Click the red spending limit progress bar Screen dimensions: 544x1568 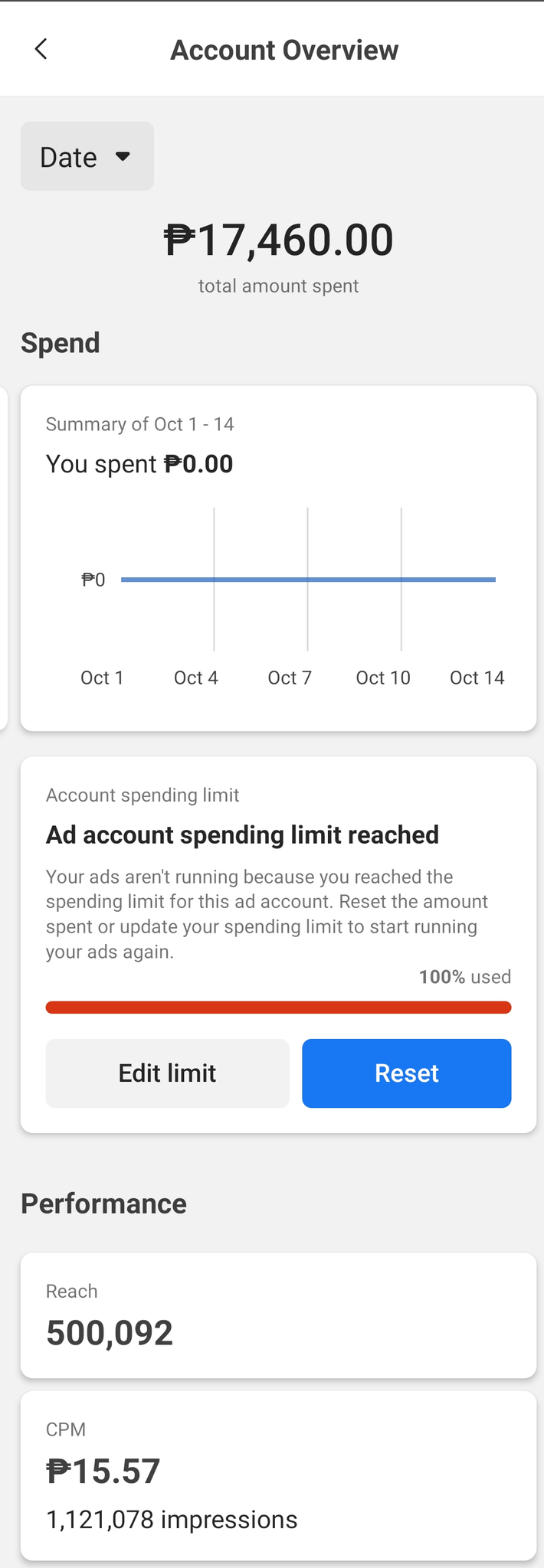(x=278, y=1007)
